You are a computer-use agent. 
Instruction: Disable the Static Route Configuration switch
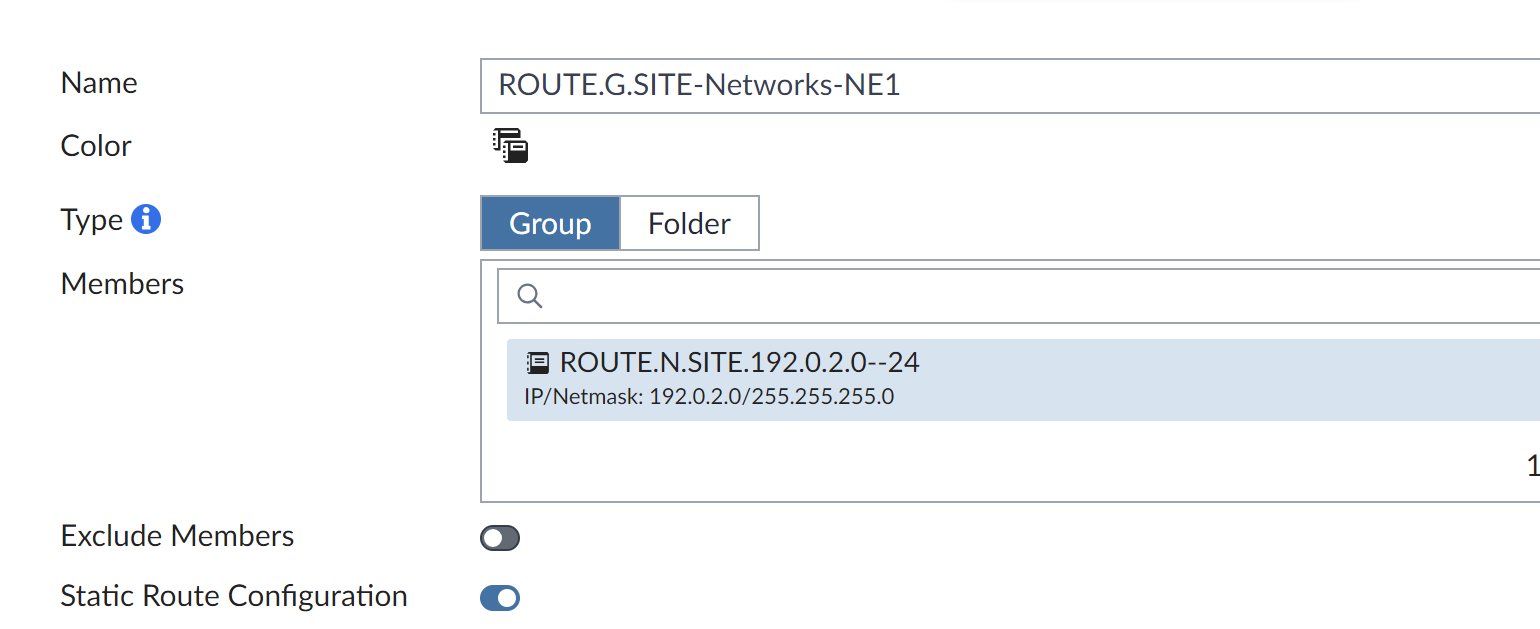pos(500,598)
